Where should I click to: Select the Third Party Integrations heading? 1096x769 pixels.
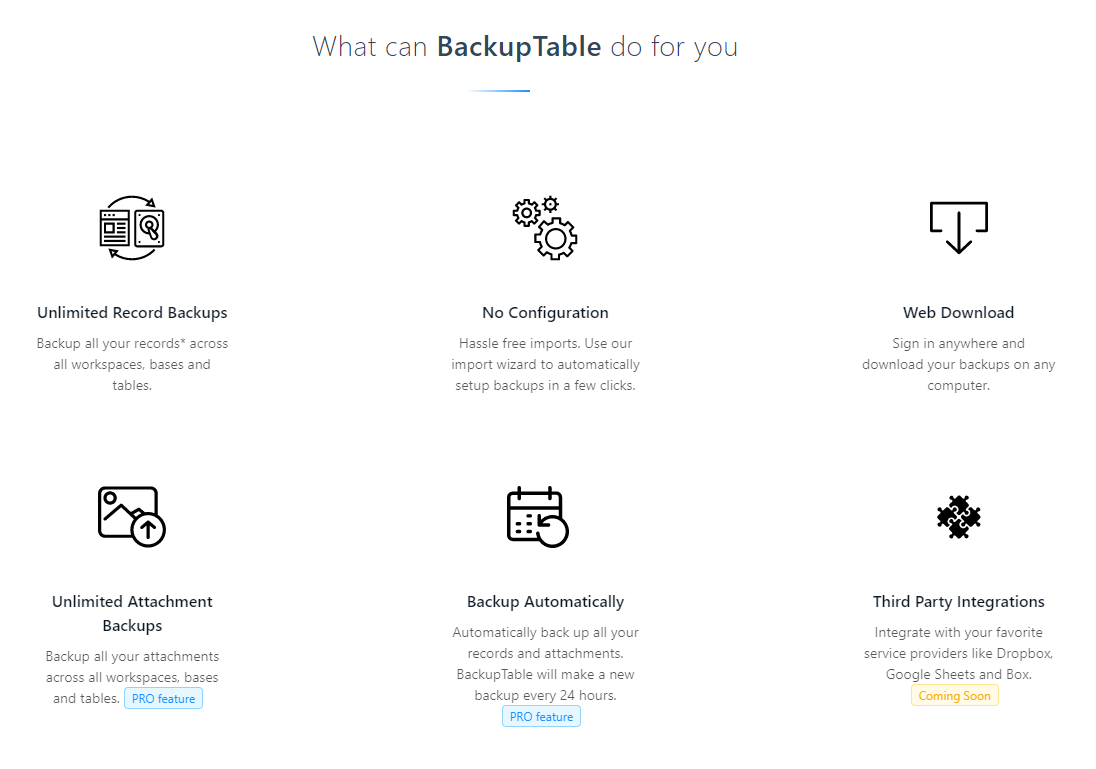pyautogui.click(x=958, y=602)
